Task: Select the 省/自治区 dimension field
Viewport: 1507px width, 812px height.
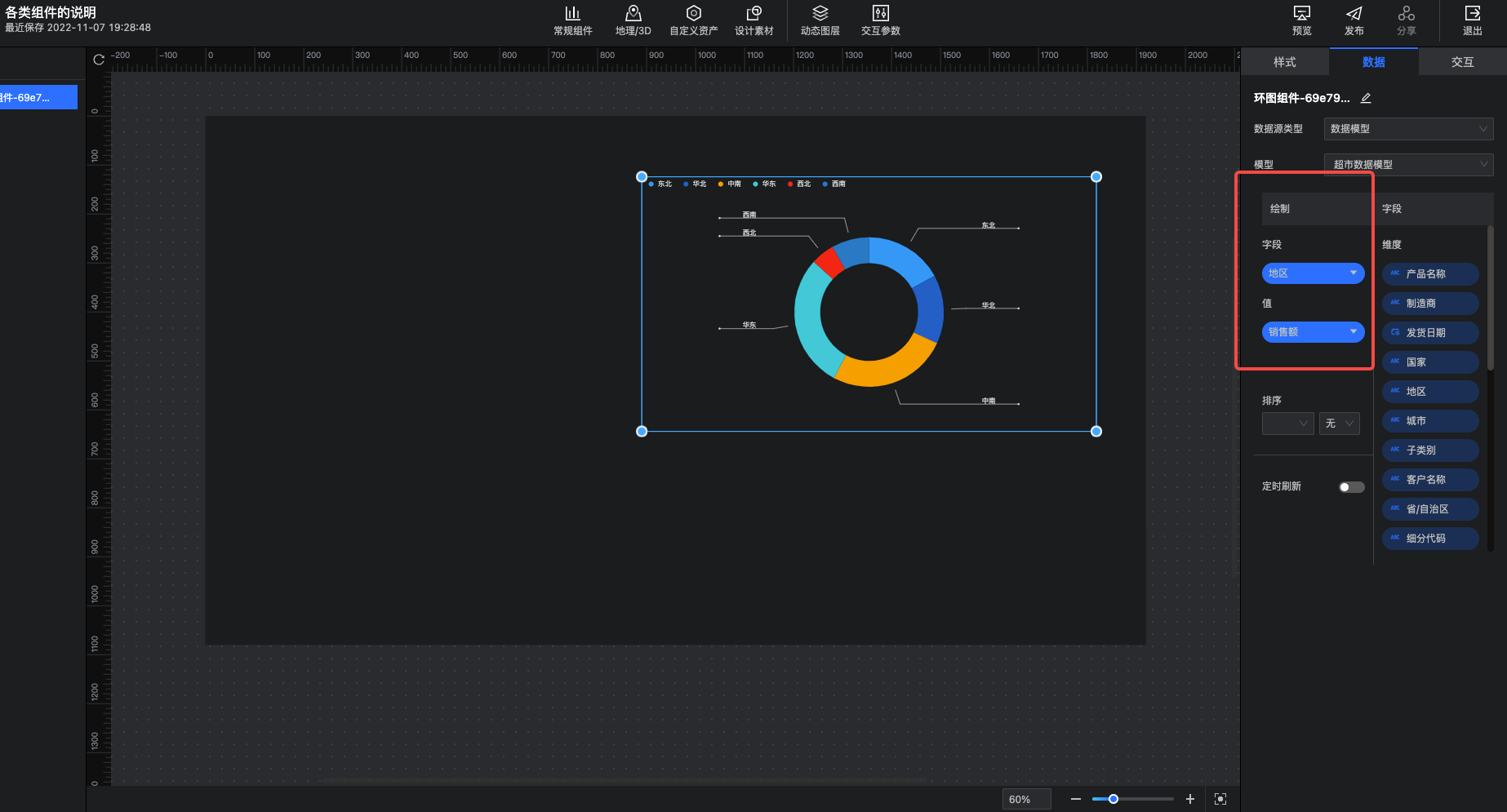Action: [1430, 509]
